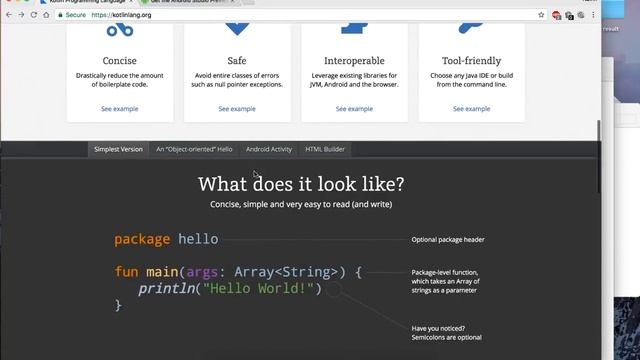Open See example under Interoperable
640x360 pixels.
coord(354,109)
